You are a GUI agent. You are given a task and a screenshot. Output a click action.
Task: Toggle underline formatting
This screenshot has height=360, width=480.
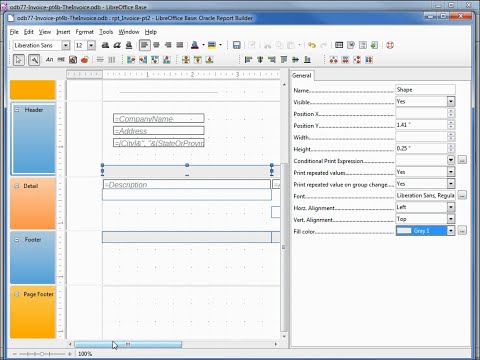tap(129, 45)
